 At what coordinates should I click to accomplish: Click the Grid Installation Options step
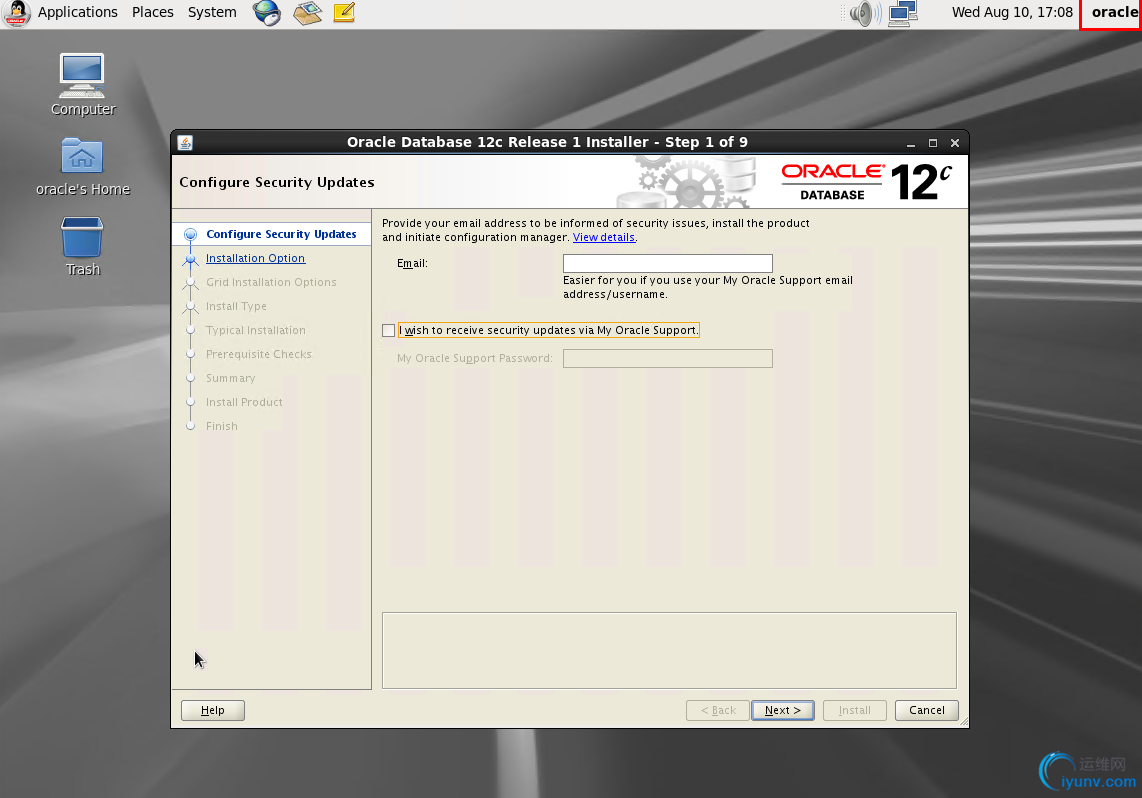pos(271,283)
